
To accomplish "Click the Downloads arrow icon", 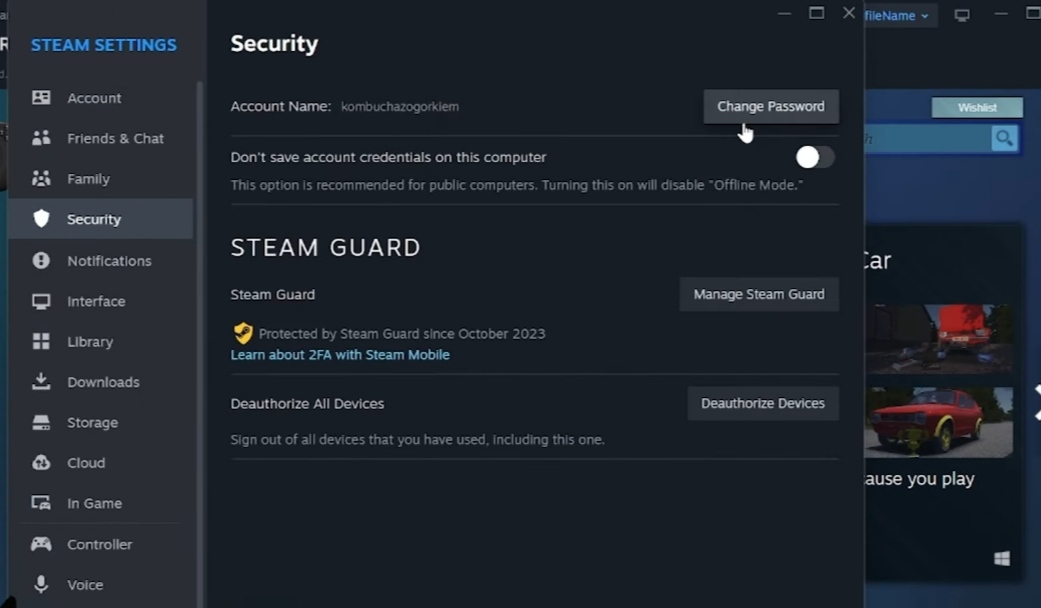I will (41, 381).
